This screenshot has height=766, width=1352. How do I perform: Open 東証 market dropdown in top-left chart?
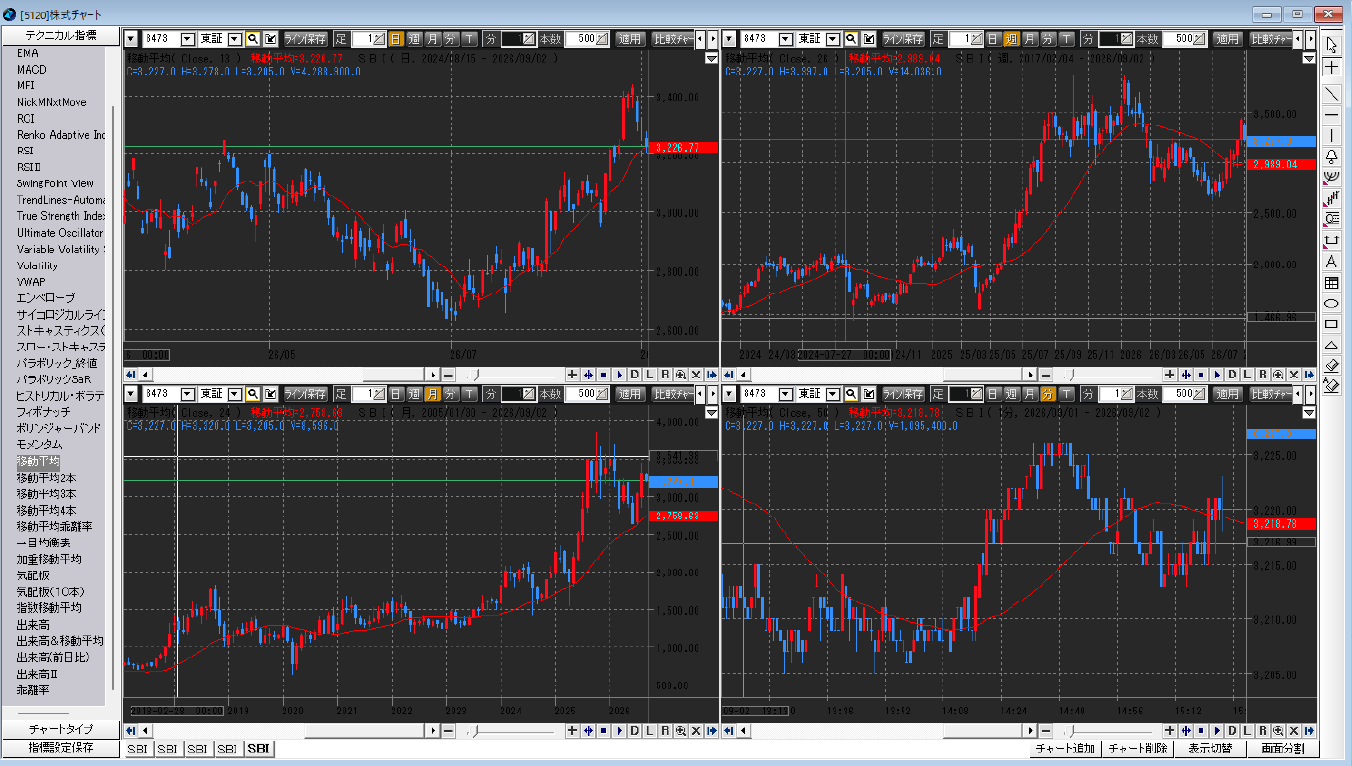point(235,39)
